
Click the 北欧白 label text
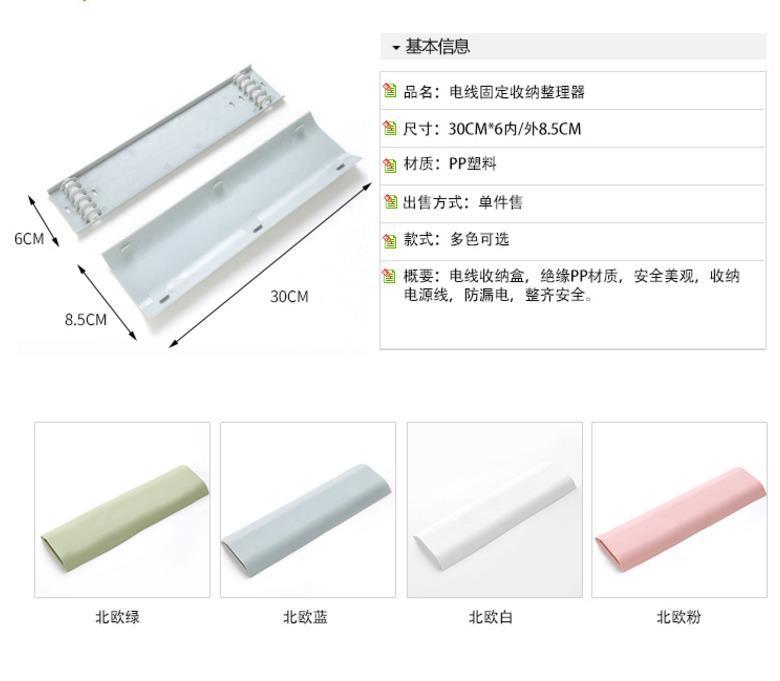(x=490, y=617)
